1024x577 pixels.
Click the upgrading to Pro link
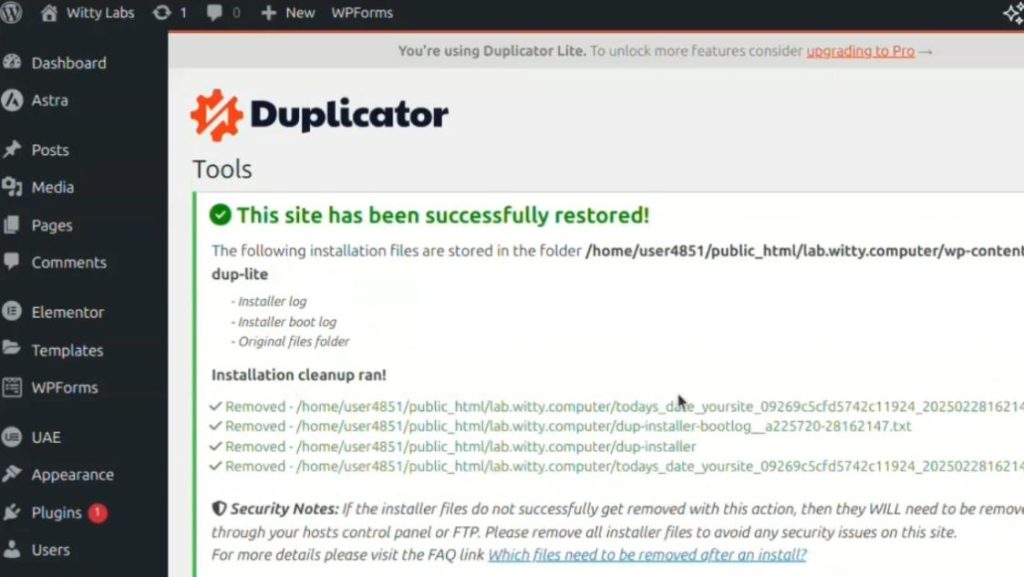click(x=860, y=51)
